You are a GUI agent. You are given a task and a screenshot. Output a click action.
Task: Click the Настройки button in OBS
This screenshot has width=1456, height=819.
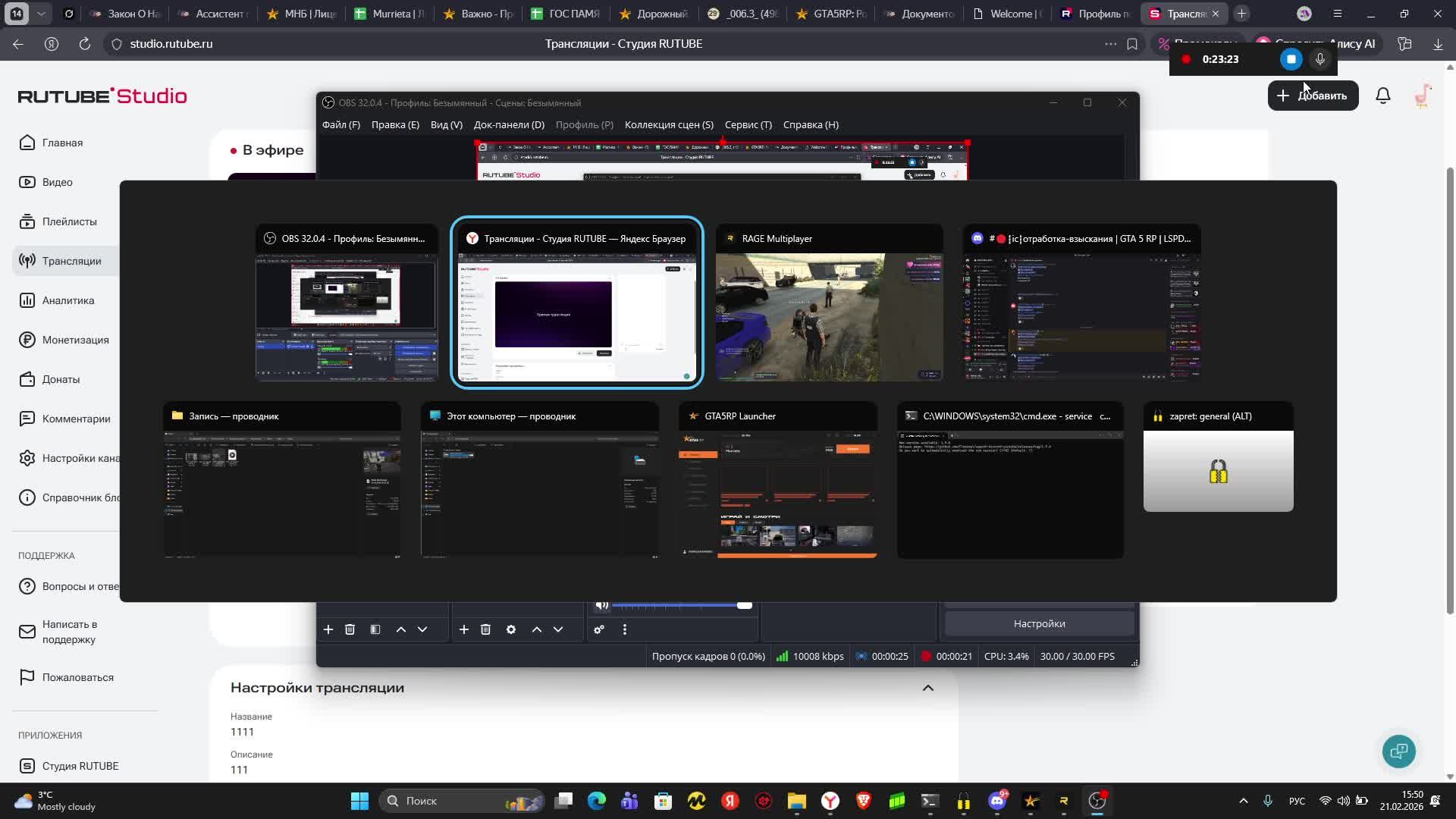pyautogui.click(x=1039, y=623)
